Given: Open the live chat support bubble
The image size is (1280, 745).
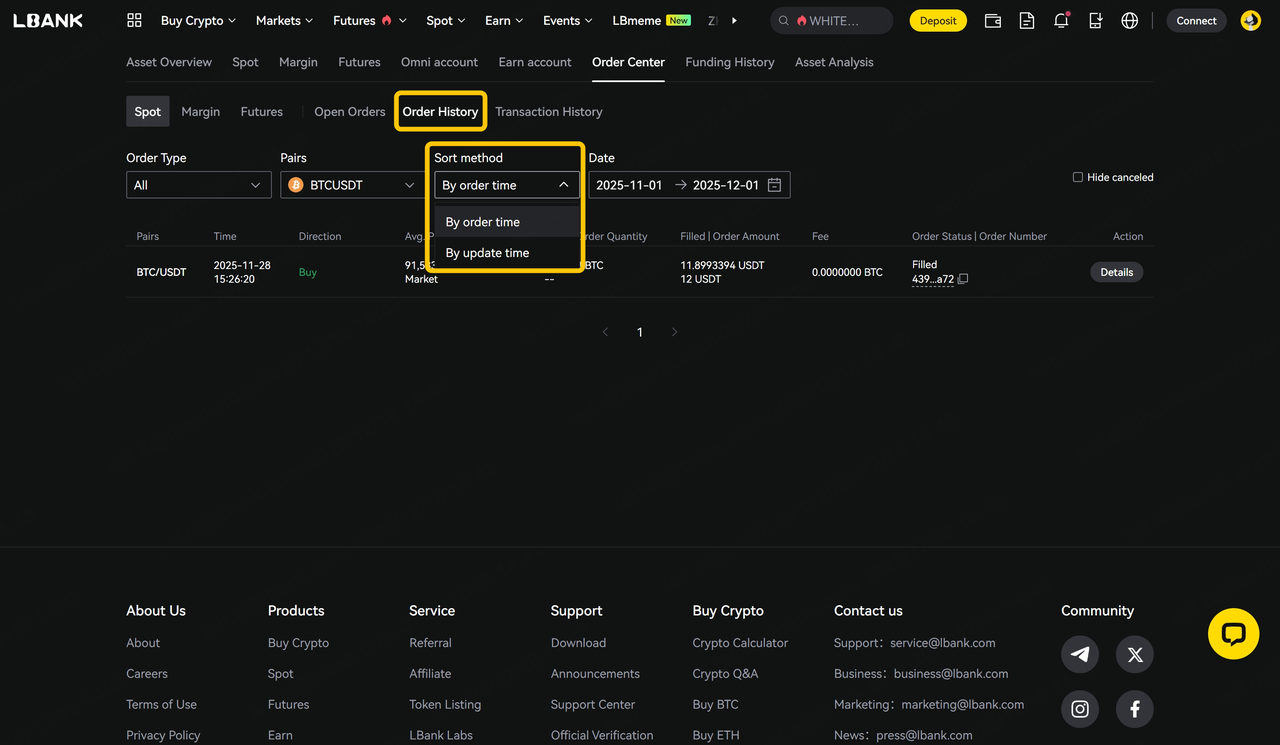Looking at the screenshot, I should [1233, 634].
